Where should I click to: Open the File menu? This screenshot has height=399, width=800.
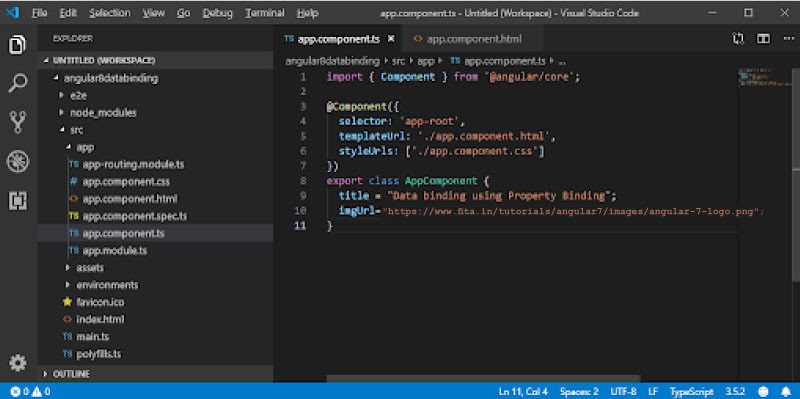39,13
